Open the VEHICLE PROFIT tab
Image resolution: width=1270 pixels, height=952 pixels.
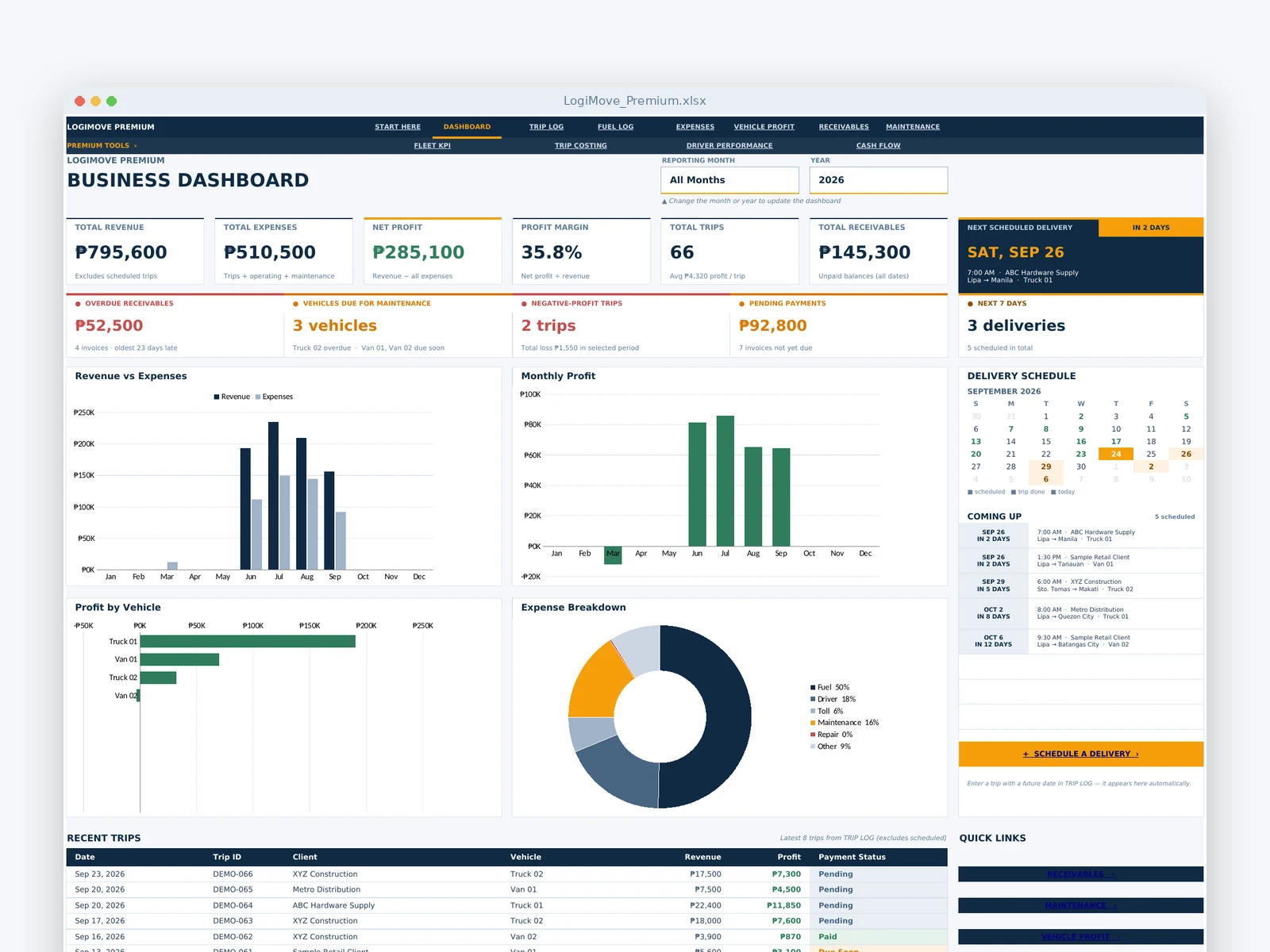coord(764,127)
